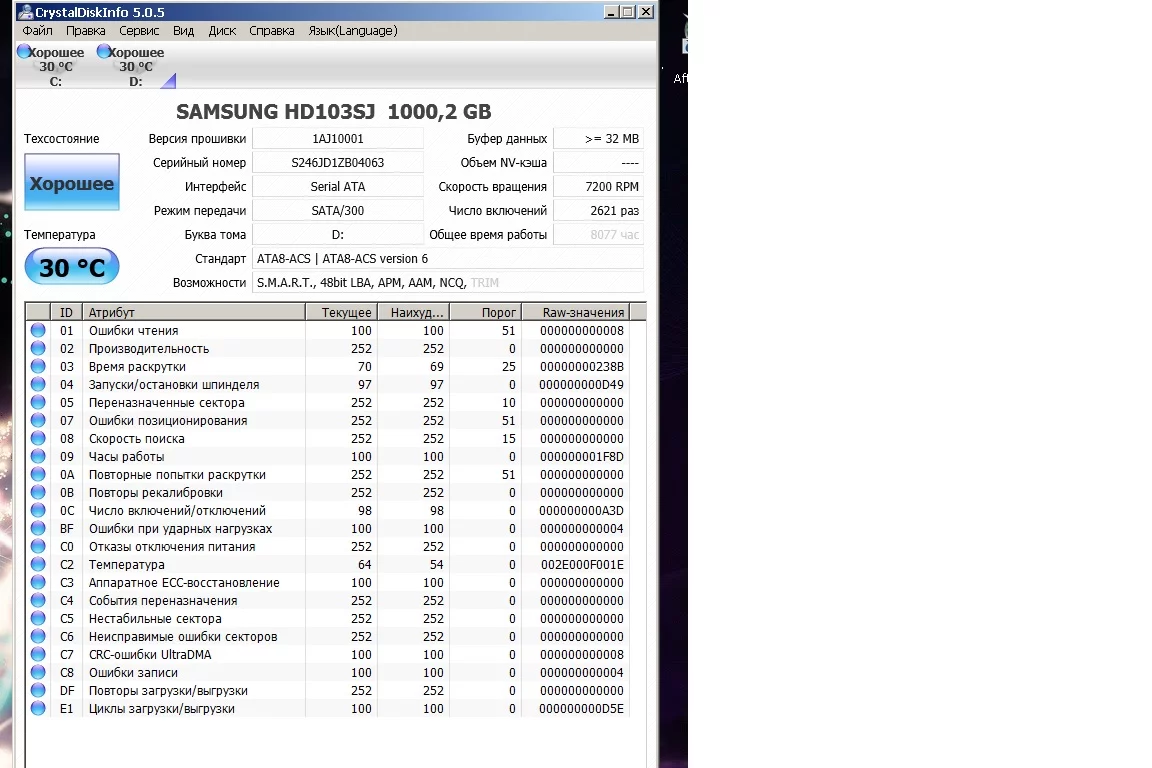Screen dimensions: 1152x768
Task: Click the ID column header
Action: (x=66, y=312)
